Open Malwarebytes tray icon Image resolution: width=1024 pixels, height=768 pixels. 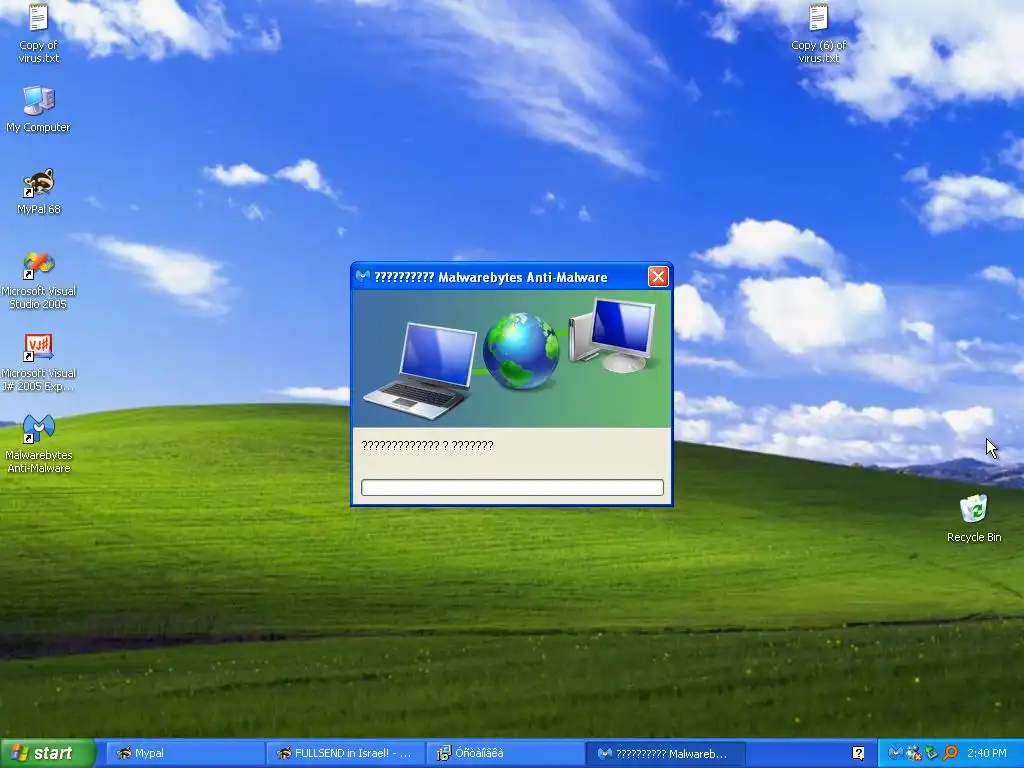pos(896,753)
